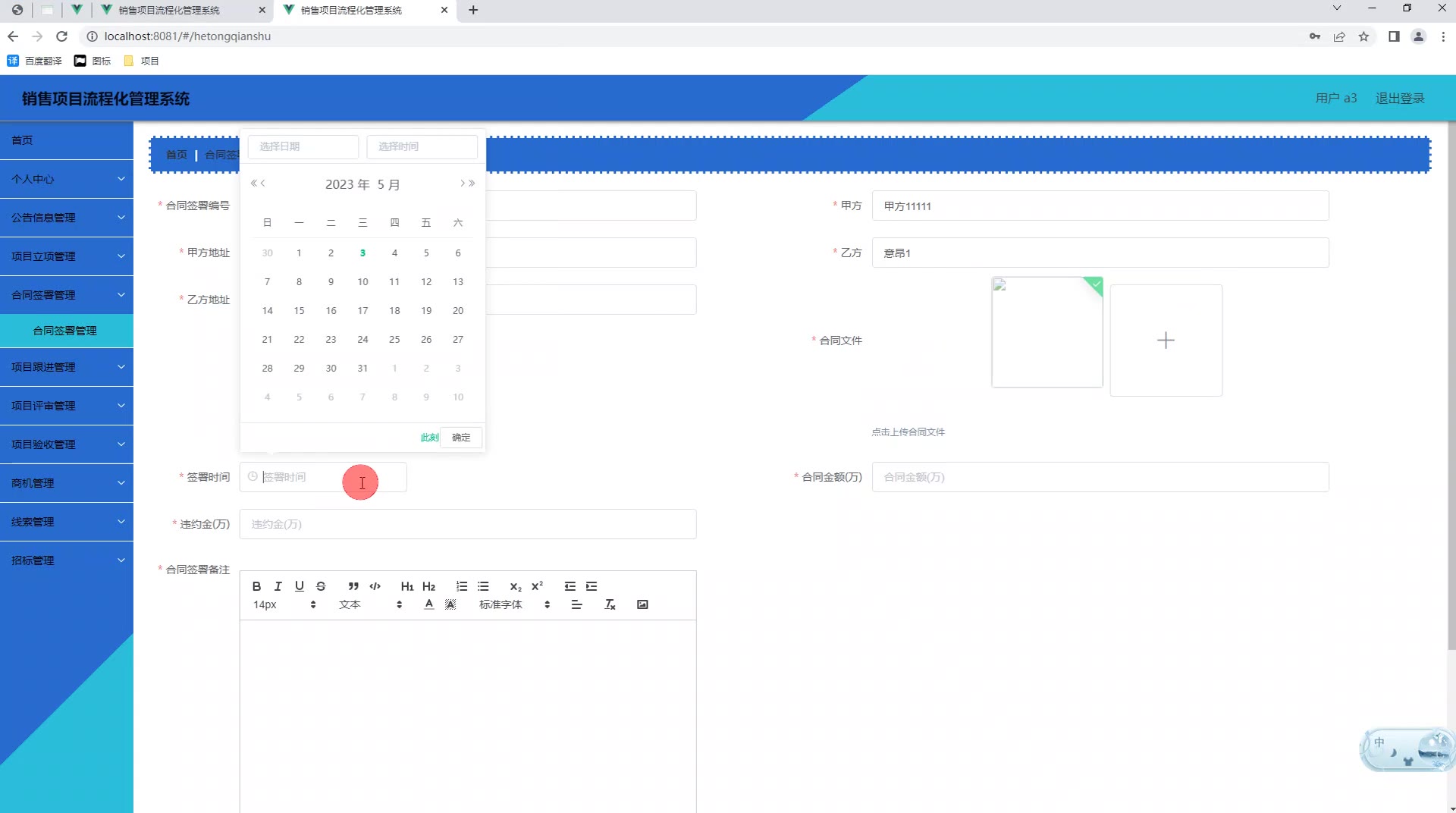Viewport: 1456px width, 813px height.
Task: Open the browser three-dot menu
Action: pos(1443,36)
